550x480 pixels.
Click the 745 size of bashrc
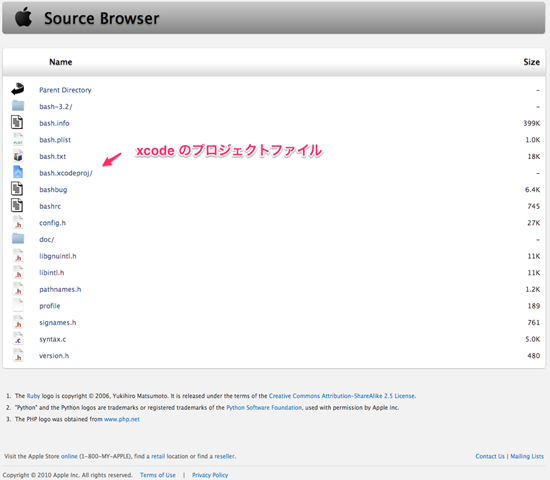(534, 206)
